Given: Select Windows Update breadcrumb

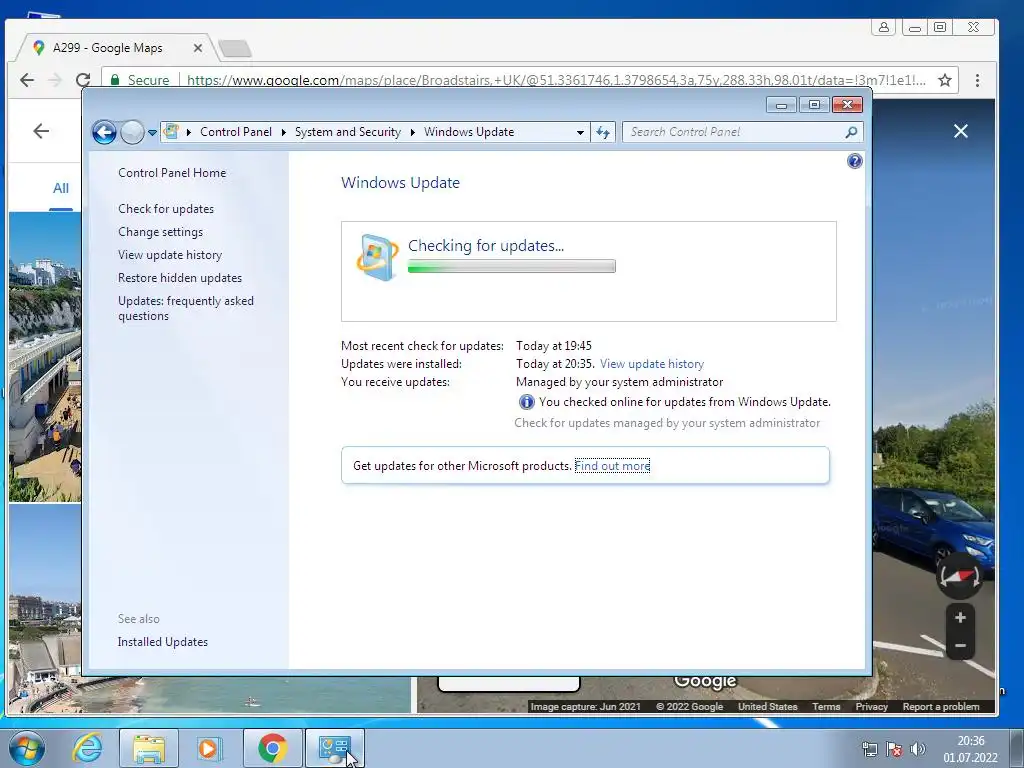Looking at the screenshot, I should [x=469, y=132].
